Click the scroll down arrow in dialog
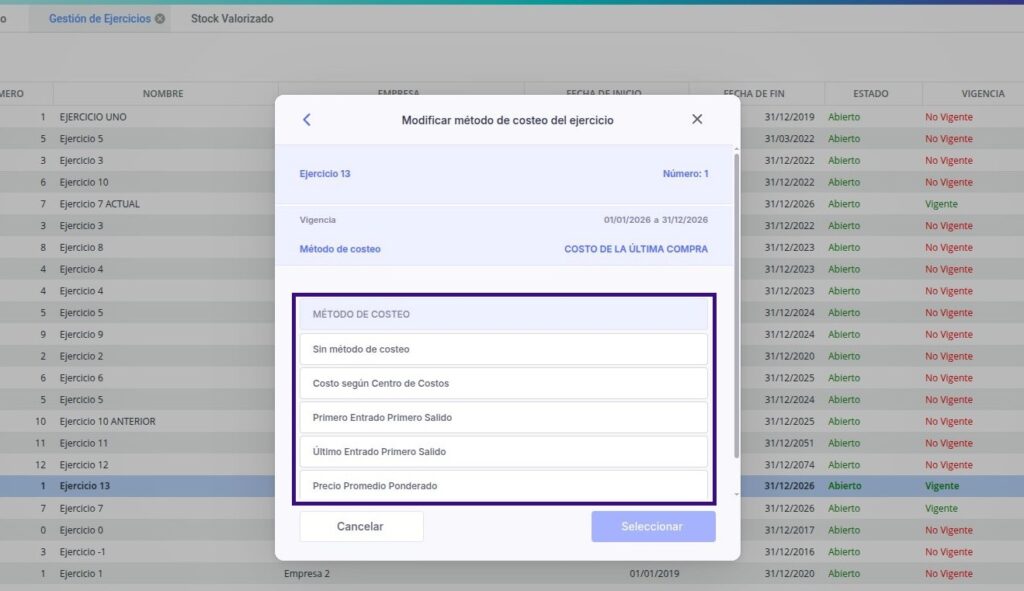 [737, 494]
